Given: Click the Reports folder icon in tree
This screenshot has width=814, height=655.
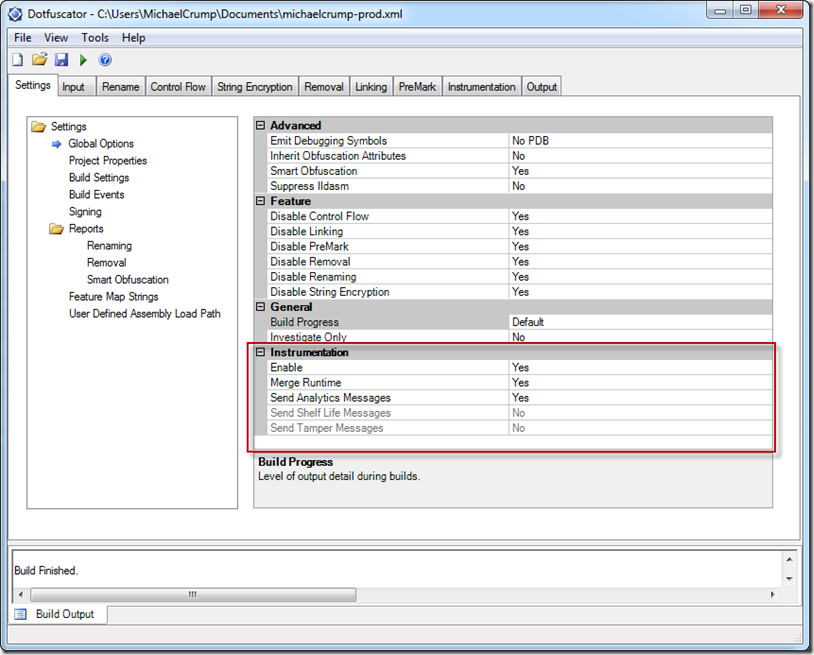Looking at the screenshot, I should click(x=57, y=229).
